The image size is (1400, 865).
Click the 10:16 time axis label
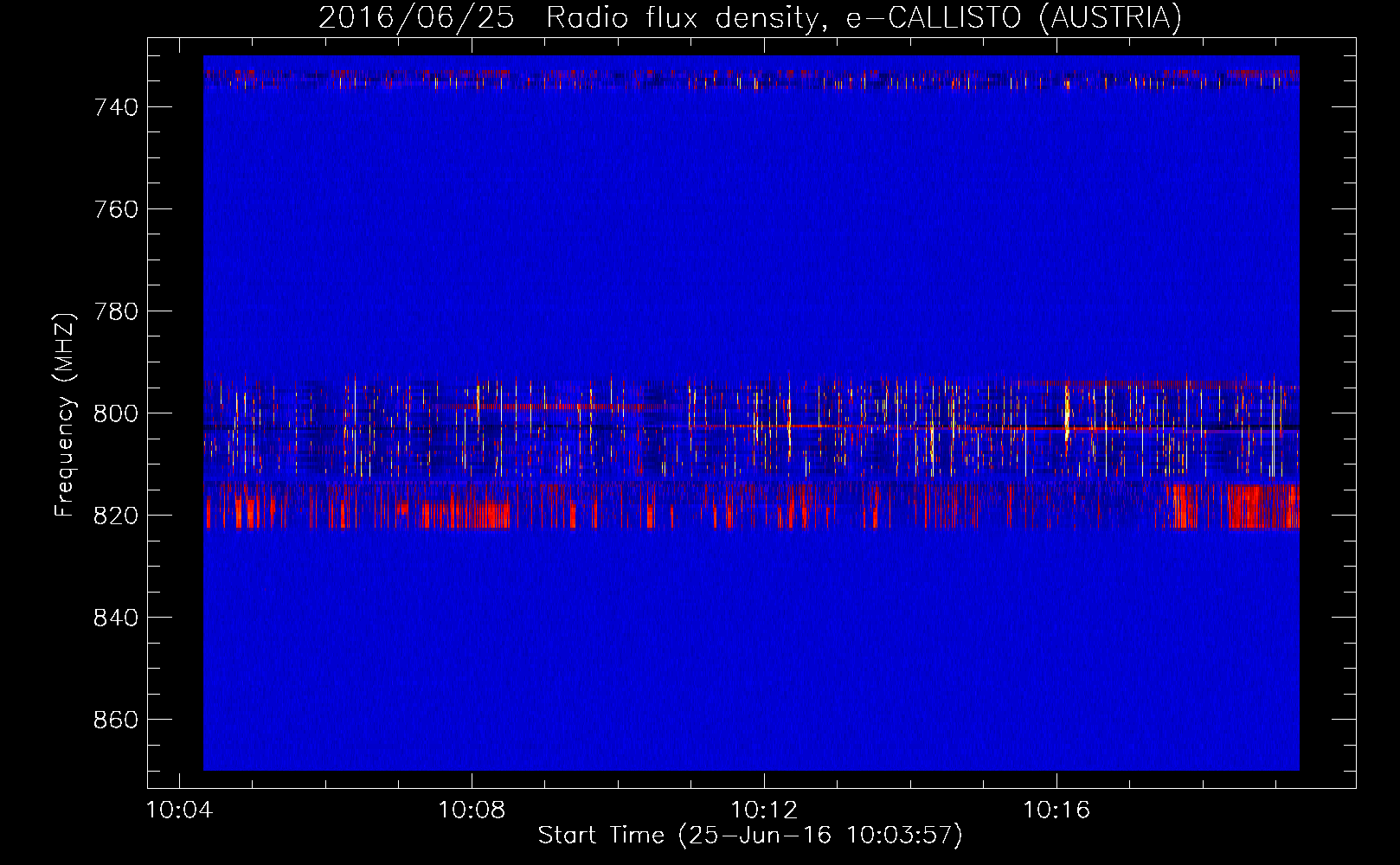click(1056, 811)
